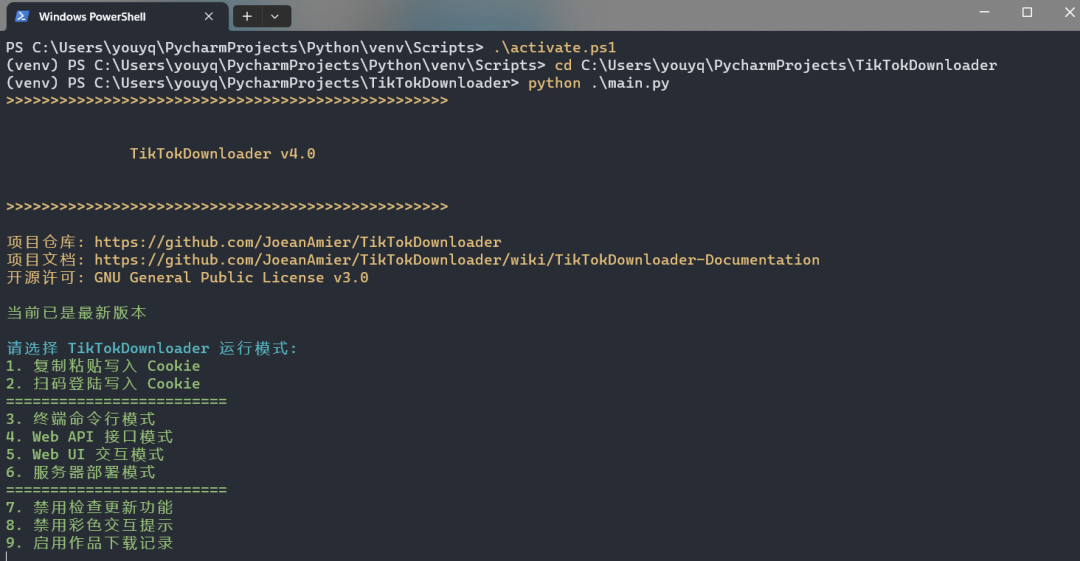Viewport: 1080px width, 561px height.
Task: Close the Windows PowerShell tab
Action: 209,16
